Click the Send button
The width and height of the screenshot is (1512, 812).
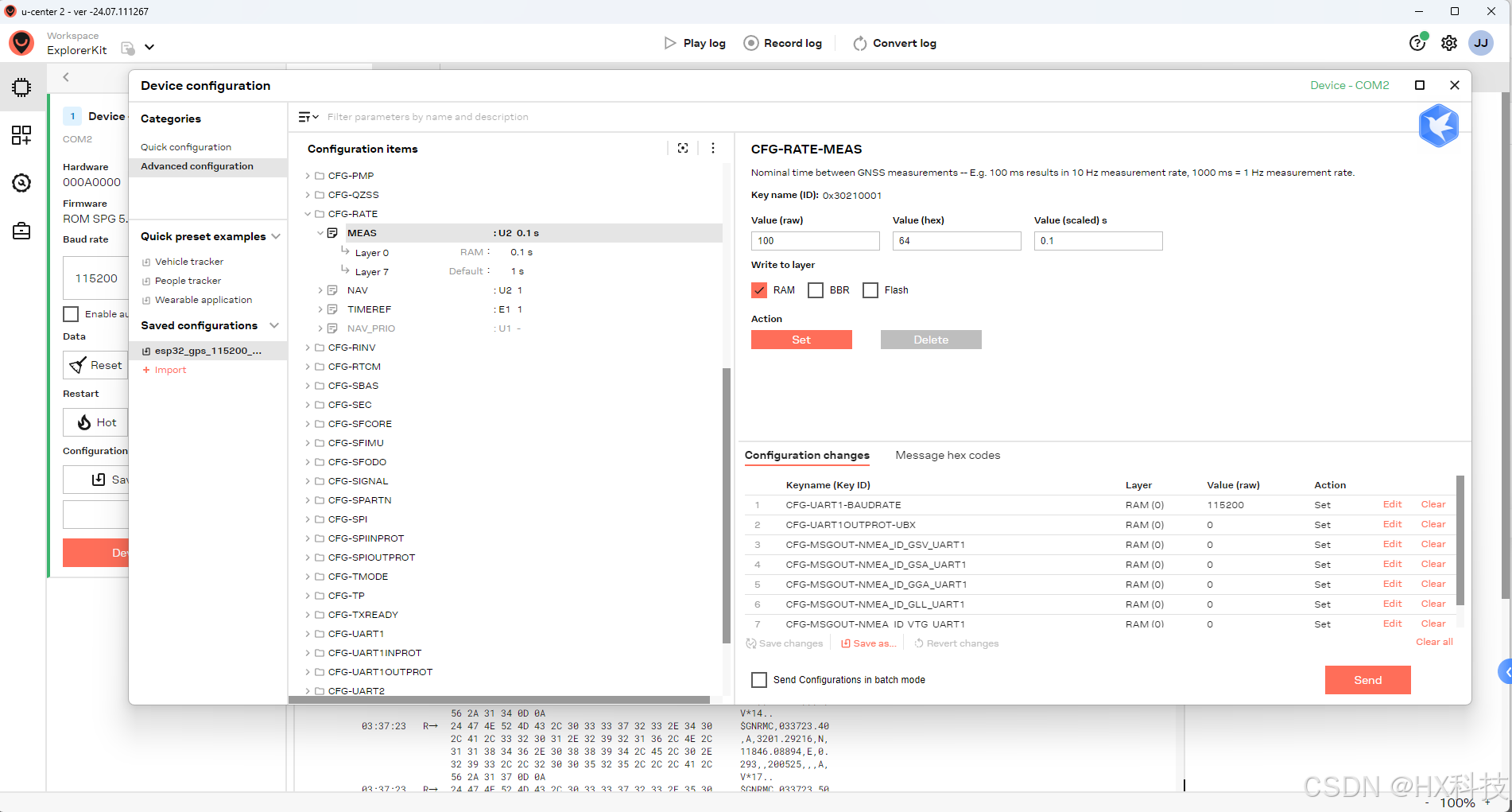1367,680
